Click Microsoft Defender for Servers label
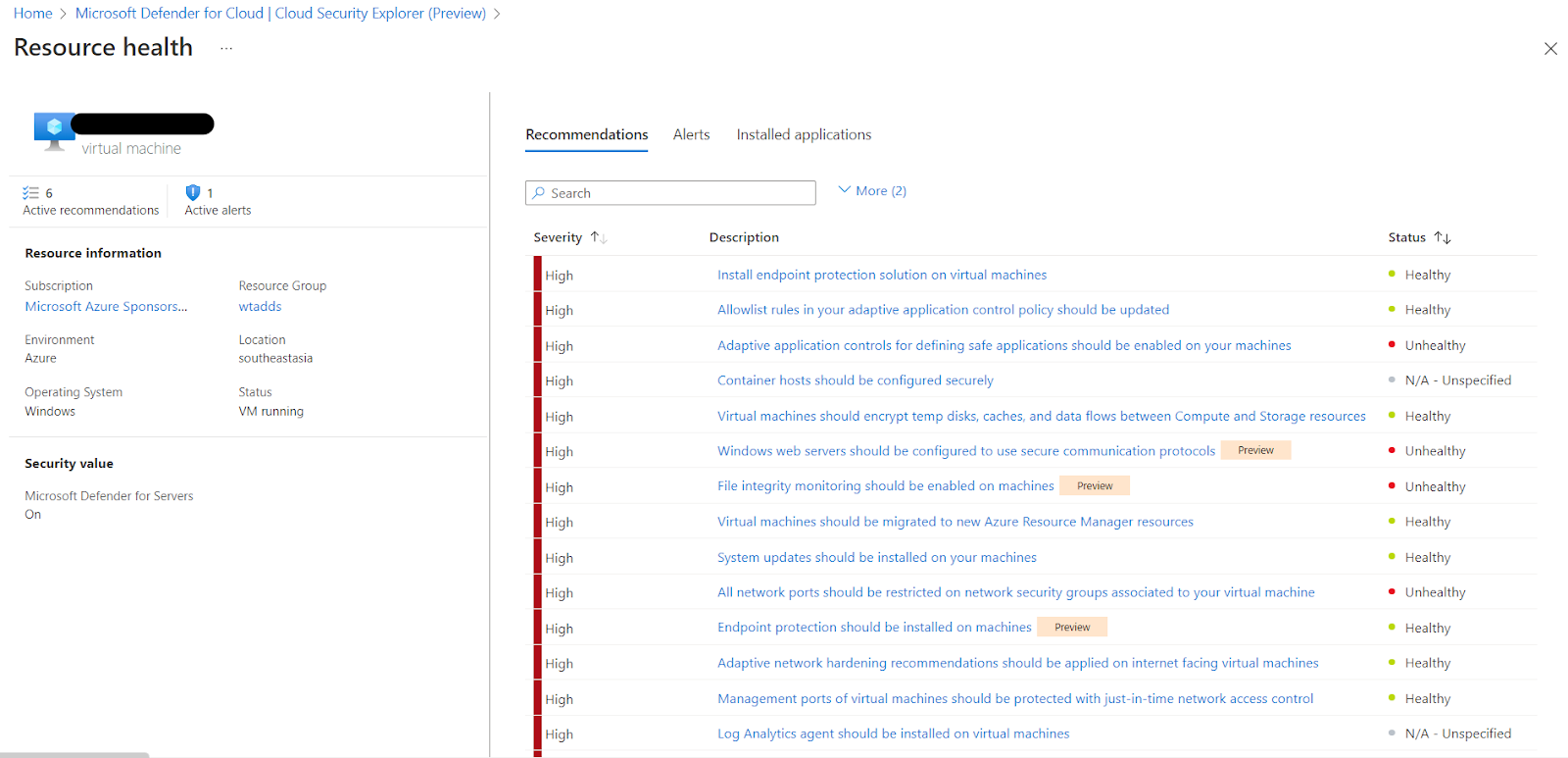Viewport: 1568px width, 758px height. click(x=109, y=495)
